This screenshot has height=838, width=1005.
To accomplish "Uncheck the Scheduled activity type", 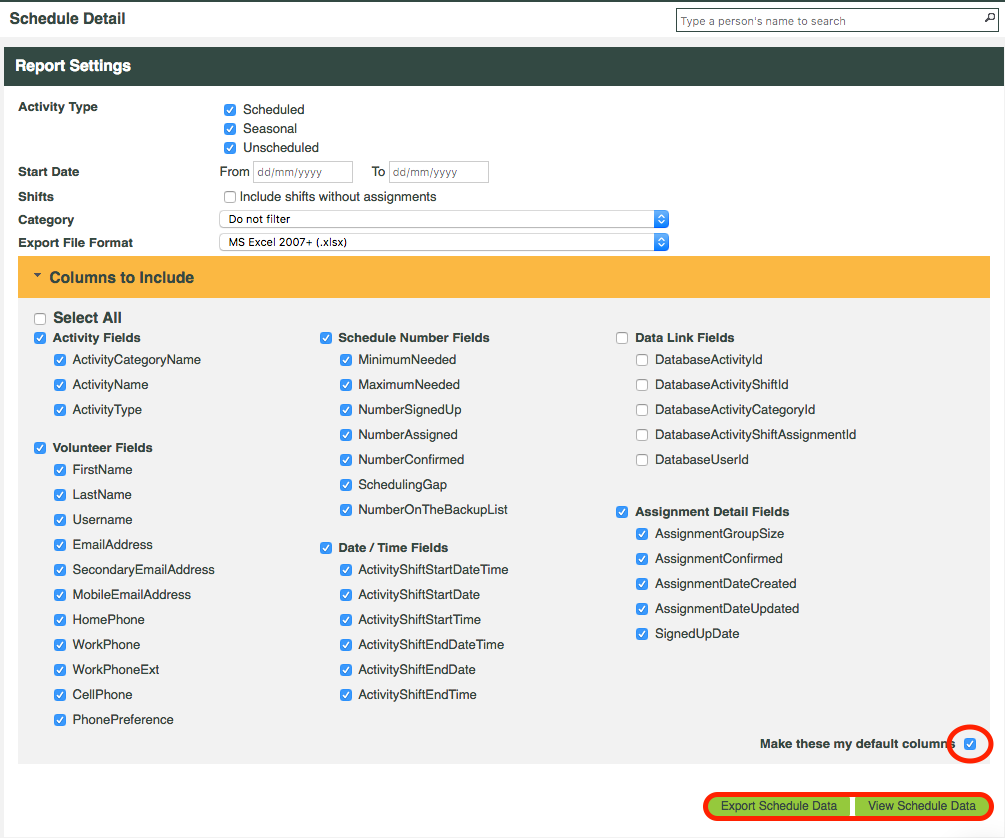I will [x=230, y=110].
